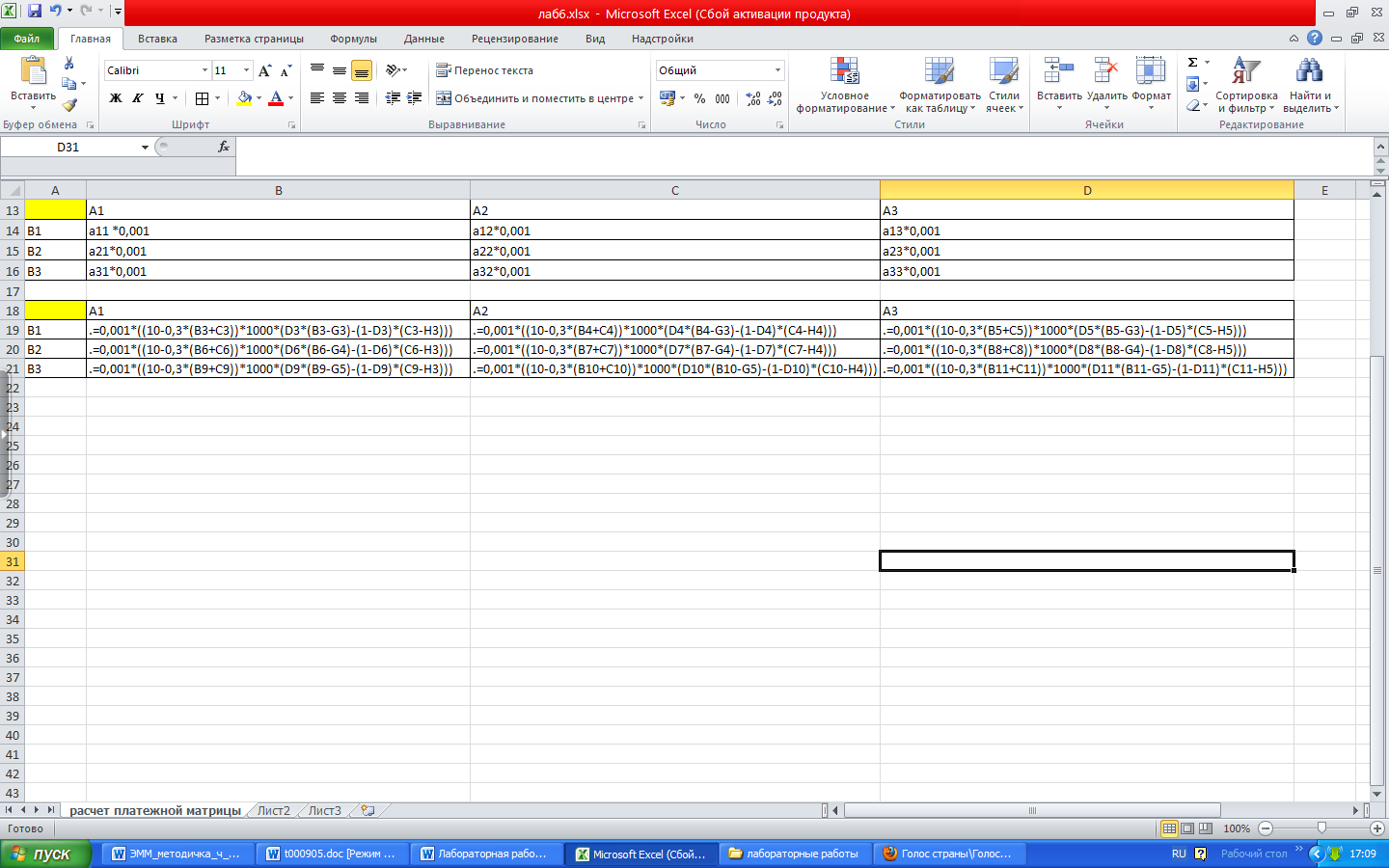Click the Page Layout view icon
The height and width of the screenshot is (868, 1389).
tap(1187, 828)
